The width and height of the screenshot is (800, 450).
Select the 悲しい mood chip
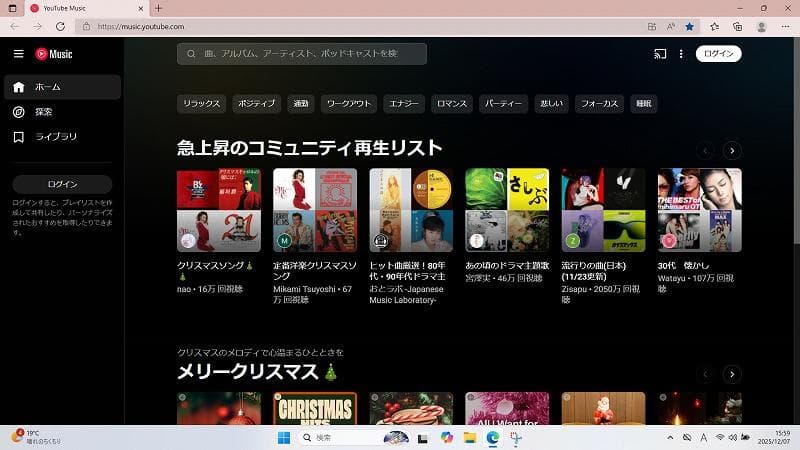pos(552,104)
